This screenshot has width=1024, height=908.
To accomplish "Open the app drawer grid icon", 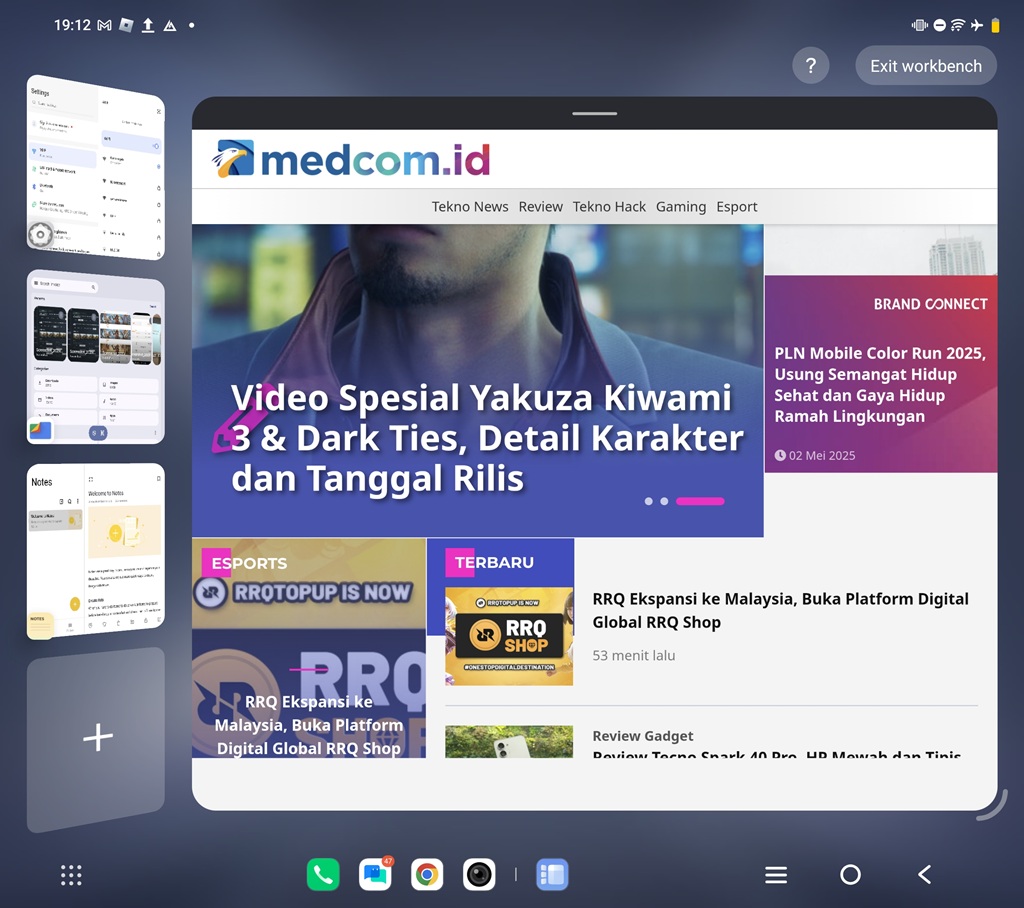I will click(x=70, y=874).
